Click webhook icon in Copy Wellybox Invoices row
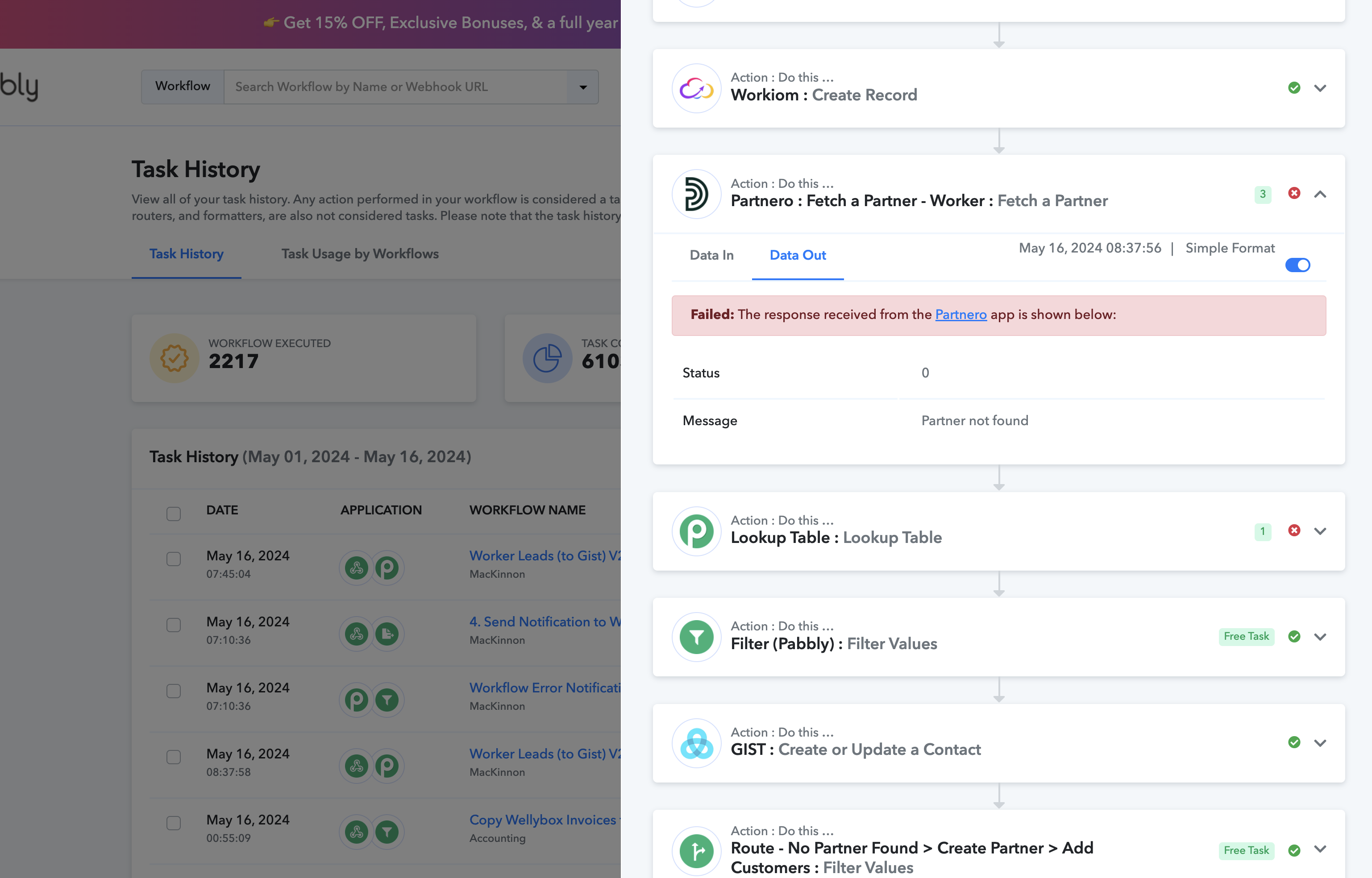This screenshot has width=1372, height=878. point(357,832)
